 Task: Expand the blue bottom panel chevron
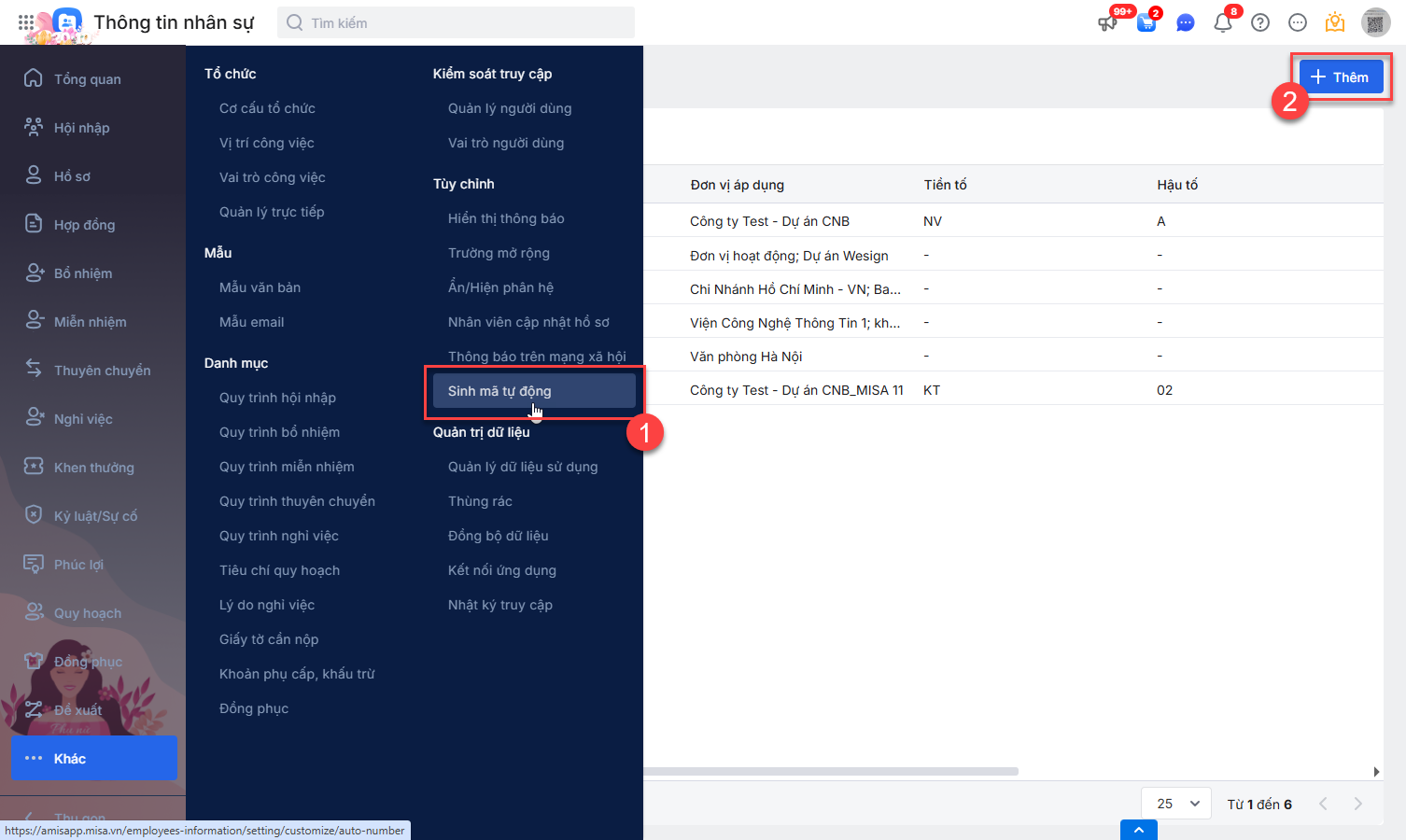click(x=1139, y=830)
